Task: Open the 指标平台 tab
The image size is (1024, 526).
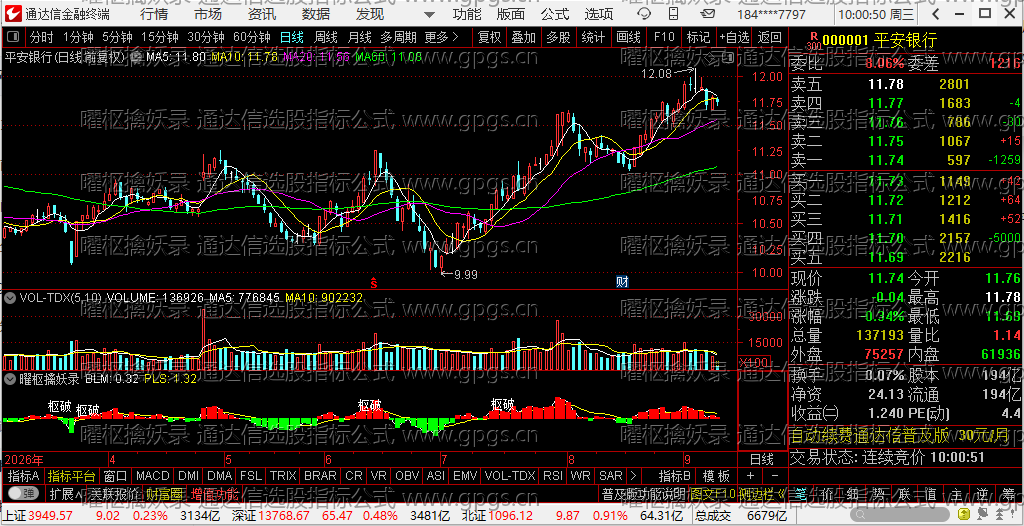Action: coord(72,476)
